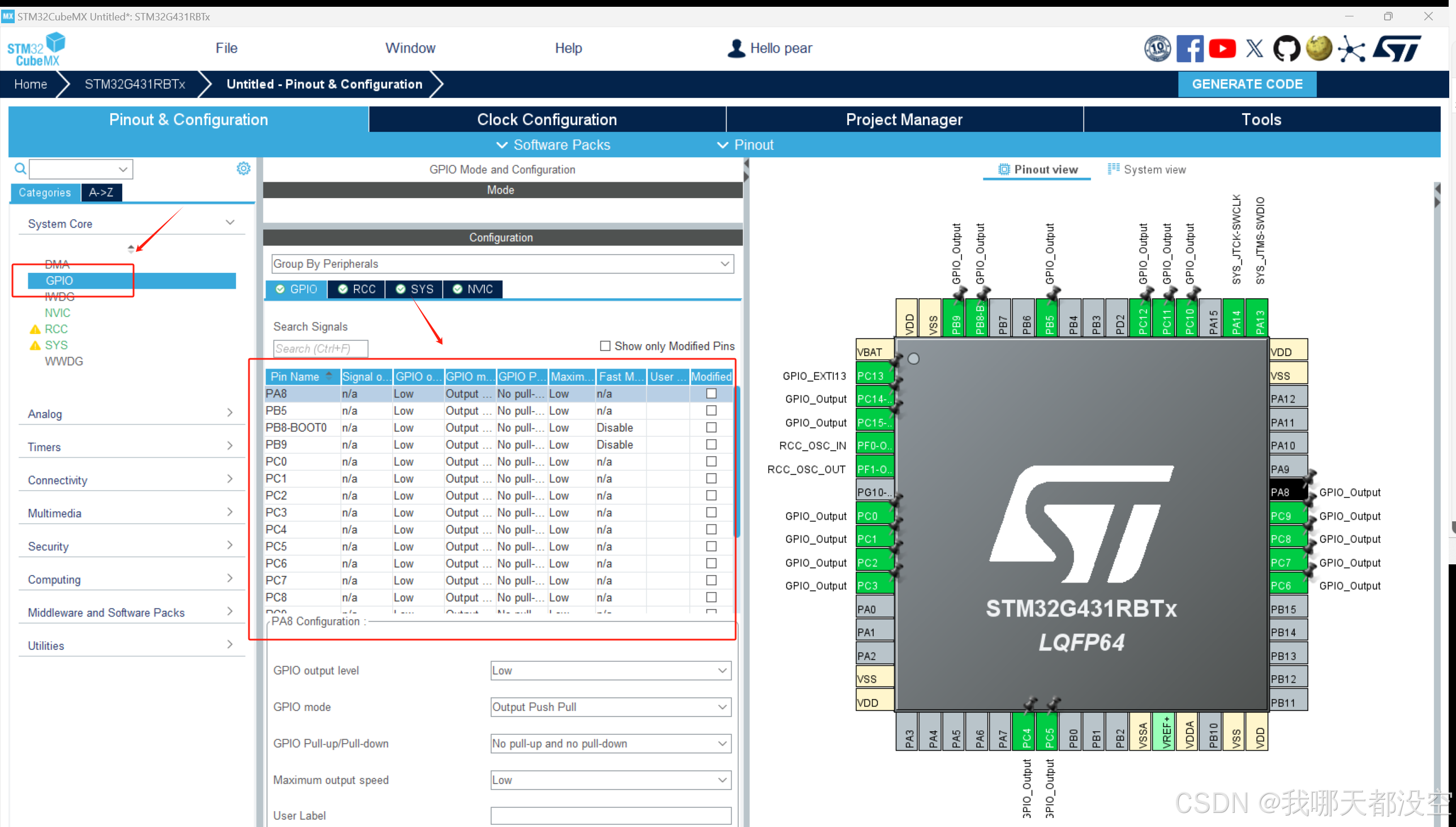Sort table by Pin Name column
1456x827 pixels.
coord(303,376)
